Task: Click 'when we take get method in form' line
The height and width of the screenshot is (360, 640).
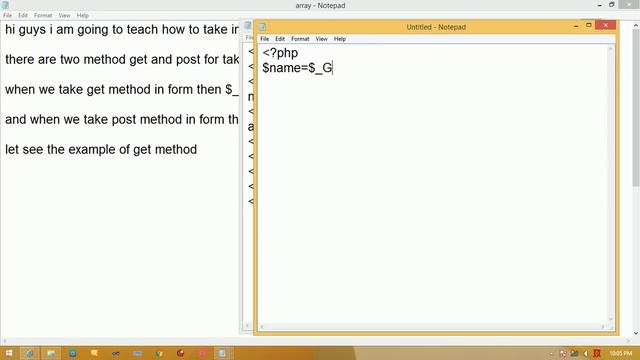Action: tap(122, 89)
